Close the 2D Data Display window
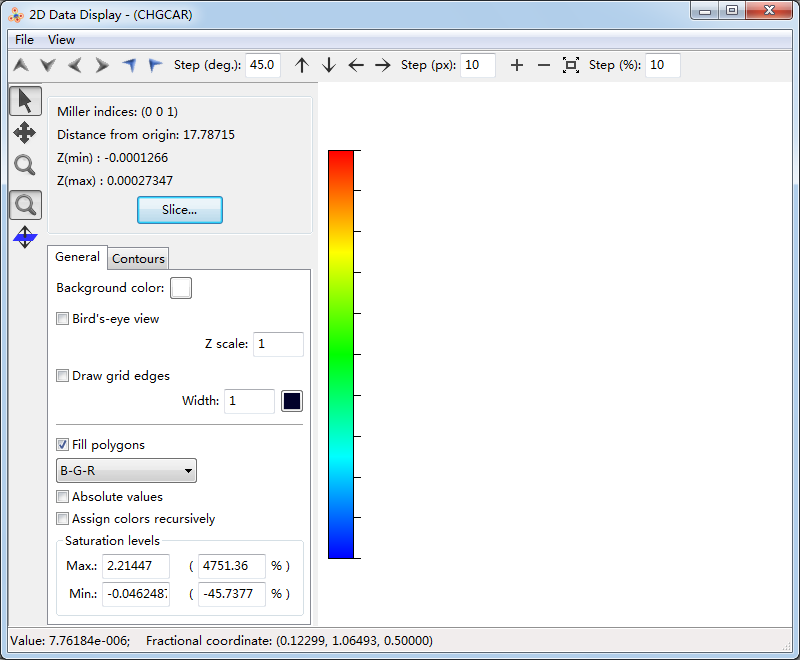Viewport: 800px width, 660px height. (769, 11)
